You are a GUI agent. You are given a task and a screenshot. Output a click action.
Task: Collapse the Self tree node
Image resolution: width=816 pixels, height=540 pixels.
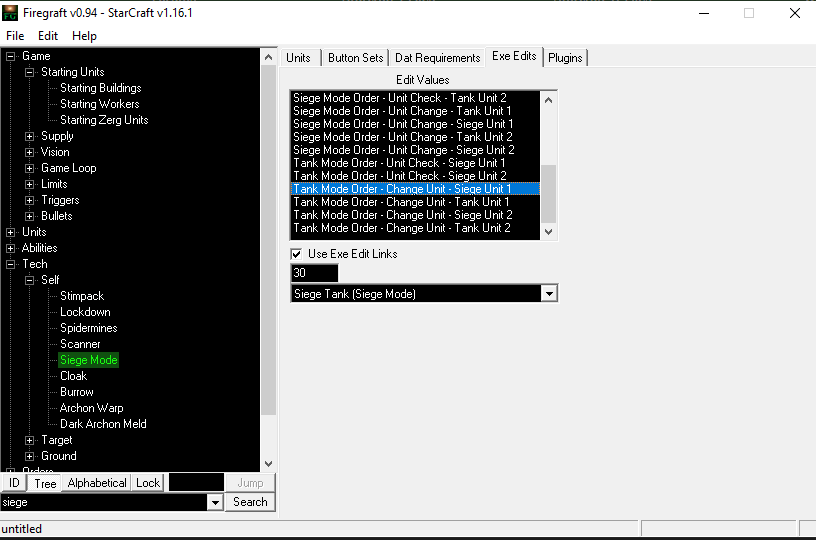click(x=30, y=280)
